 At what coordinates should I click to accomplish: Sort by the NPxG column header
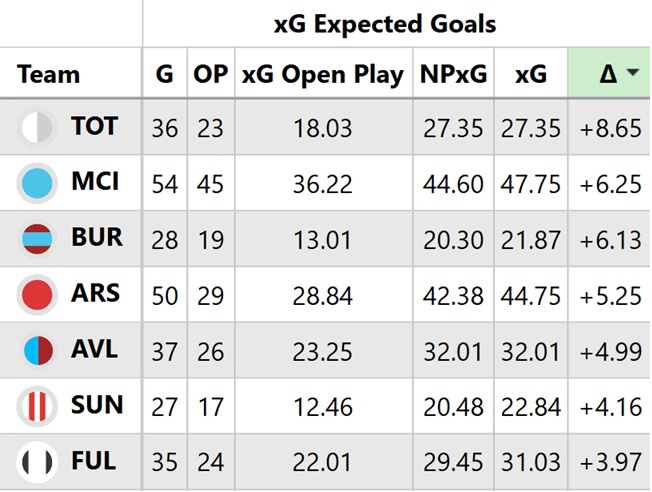tap(455, 74)
